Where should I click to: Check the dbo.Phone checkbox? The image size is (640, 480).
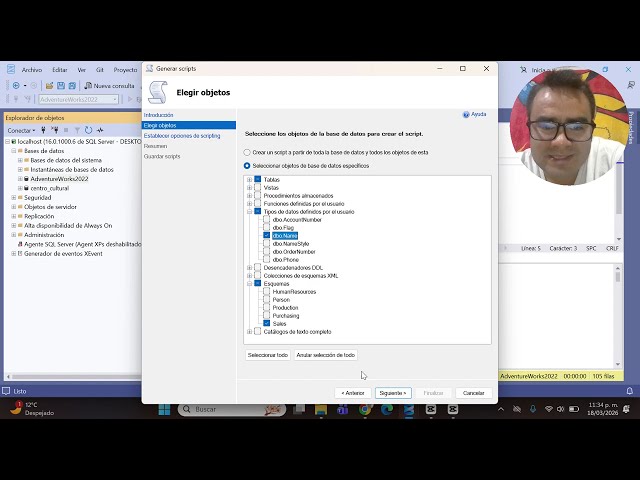[267, 260]
